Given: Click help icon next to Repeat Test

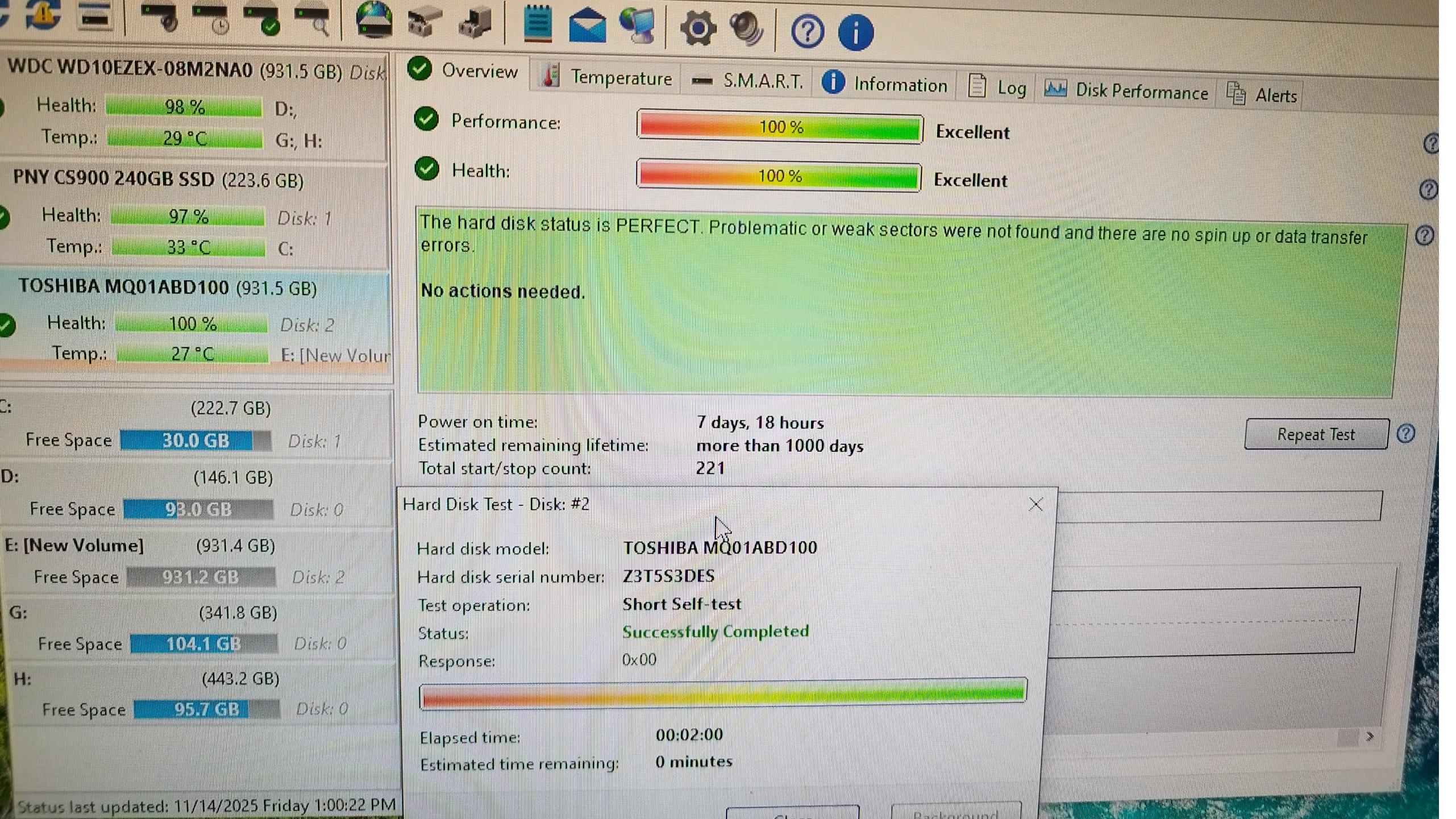Looking at the screenshot, I should point(1406,434).
